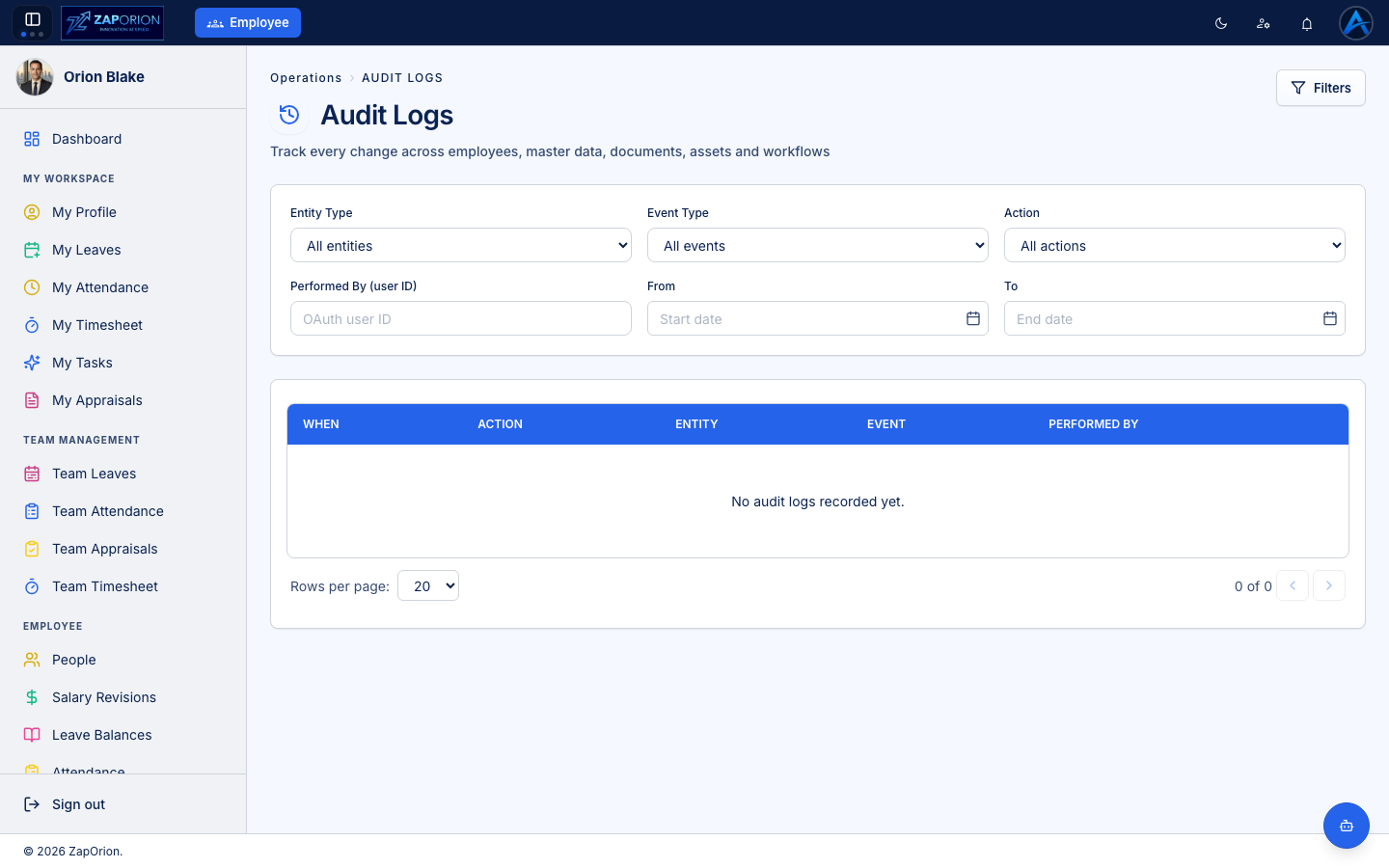This screenshot has height=868, width=1389.
Task: Click the Dashboard grid icon
Action: click(x=32, y=139)
